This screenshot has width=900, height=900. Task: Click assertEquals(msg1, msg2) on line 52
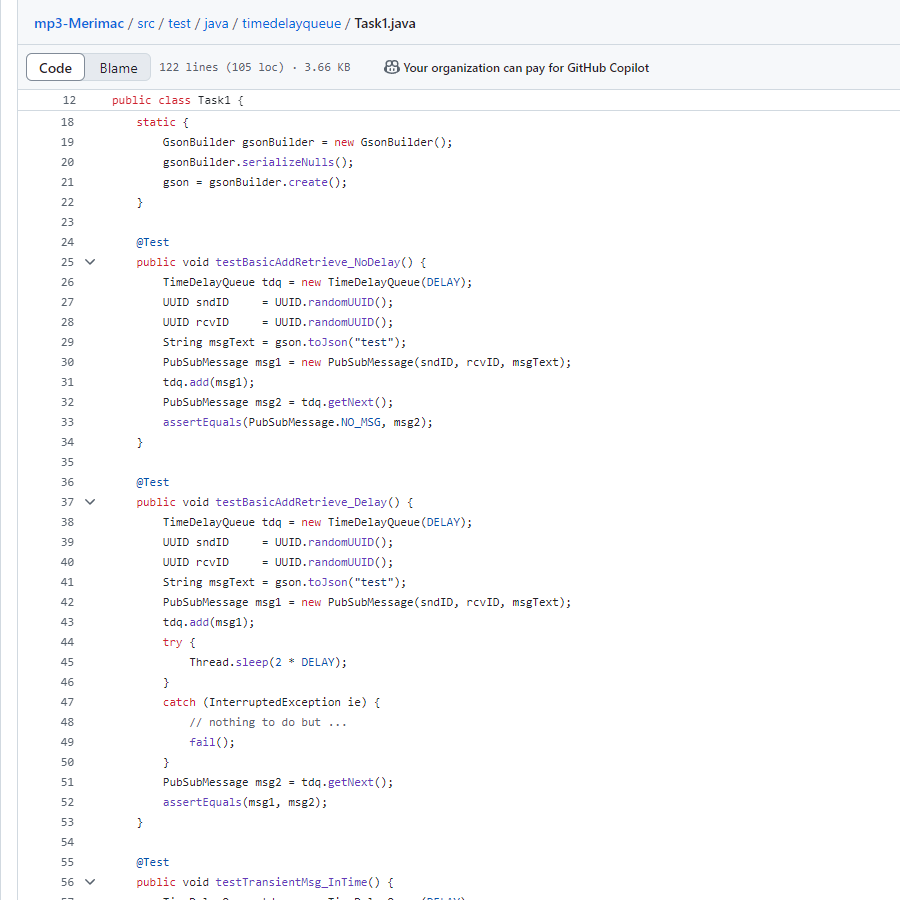pyautogui.click(x=245, y=802)
